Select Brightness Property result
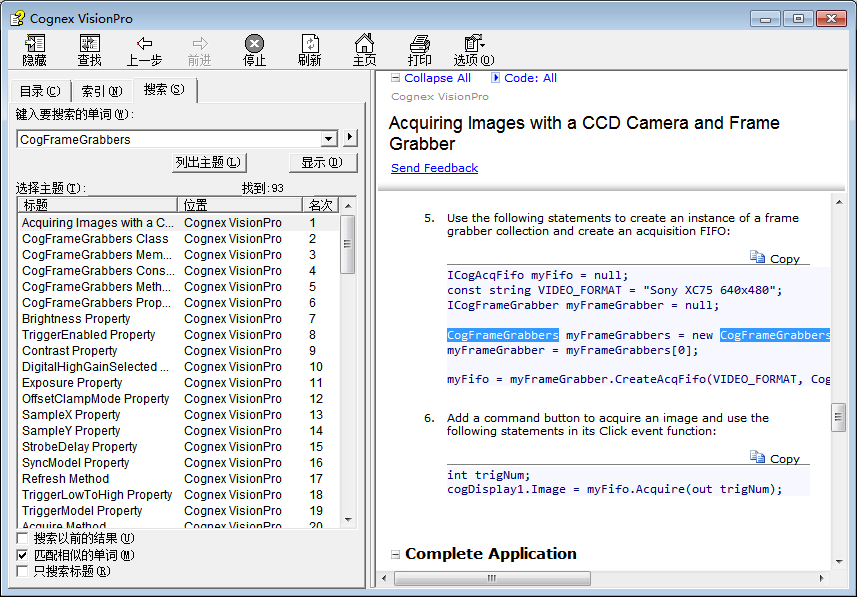The image size is (857, 597). 178,319
